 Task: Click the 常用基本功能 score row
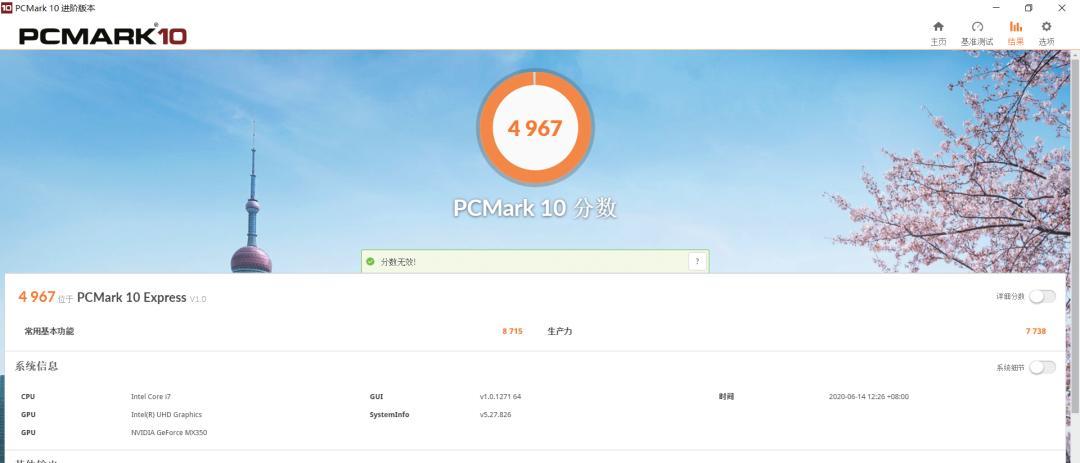(x=273, y=331)
